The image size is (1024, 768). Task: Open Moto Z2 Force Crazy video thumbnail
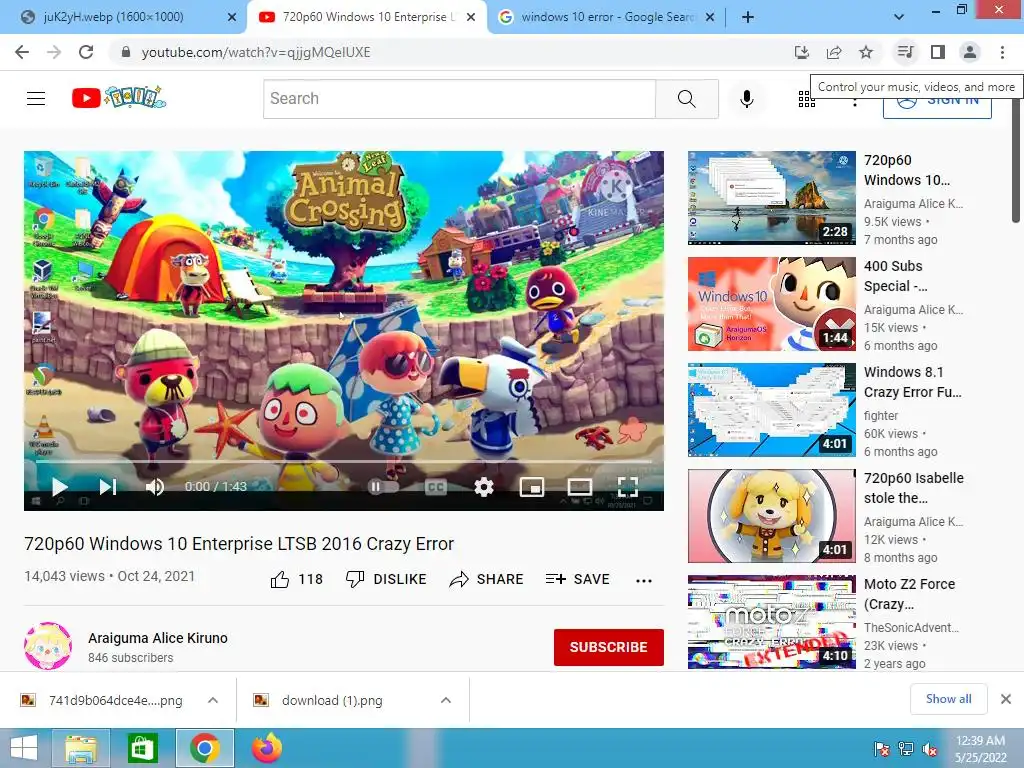771,622
